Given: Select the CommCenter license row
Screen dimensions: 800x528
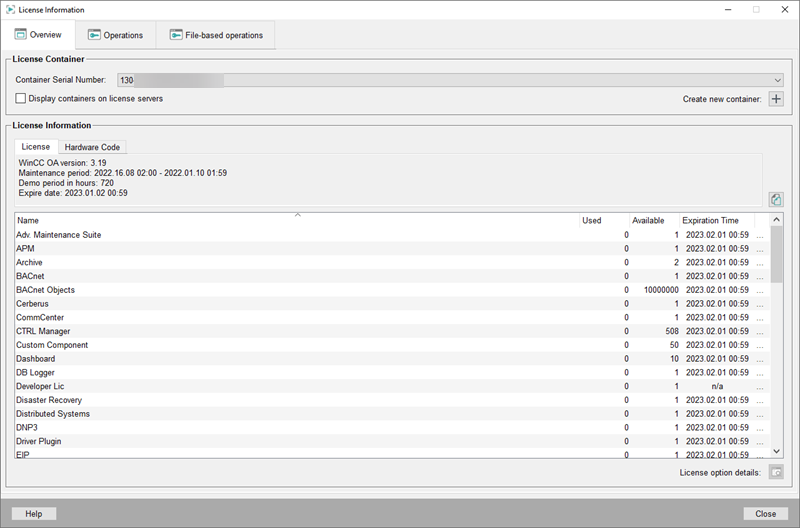Looking at the screenshot, I should tap(392, 317).
